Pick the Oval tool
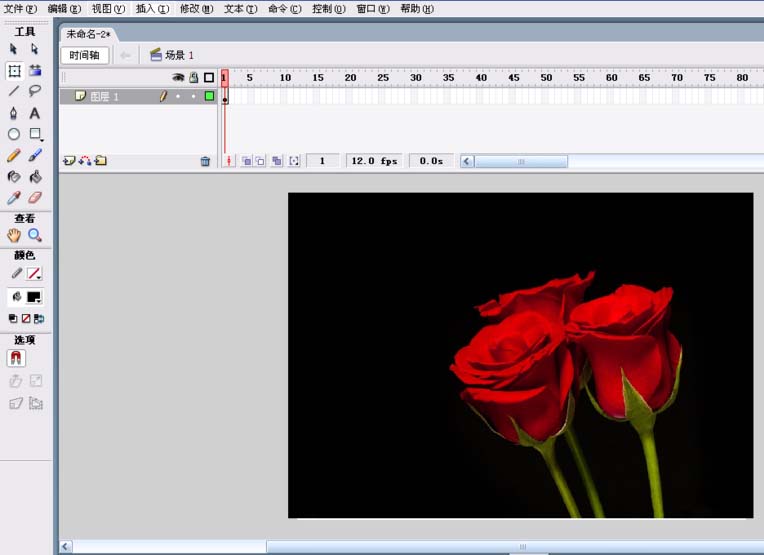Viewport: 764px width, 555px height. [14, 134]
